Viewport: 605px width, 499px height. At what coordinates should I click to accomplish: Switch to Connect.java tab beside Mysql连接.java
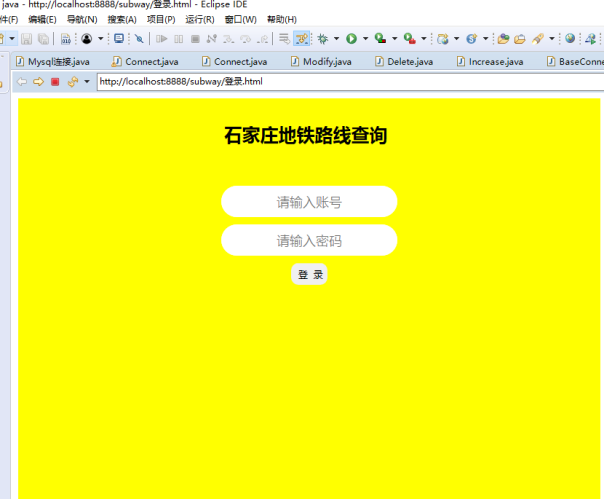tap(145, 62)
